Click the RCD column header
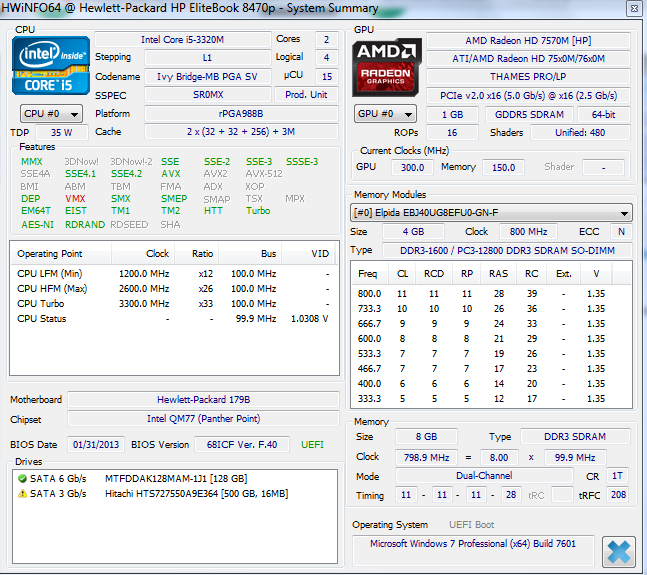This screenshot has width=647, height=575. [434, 273]
